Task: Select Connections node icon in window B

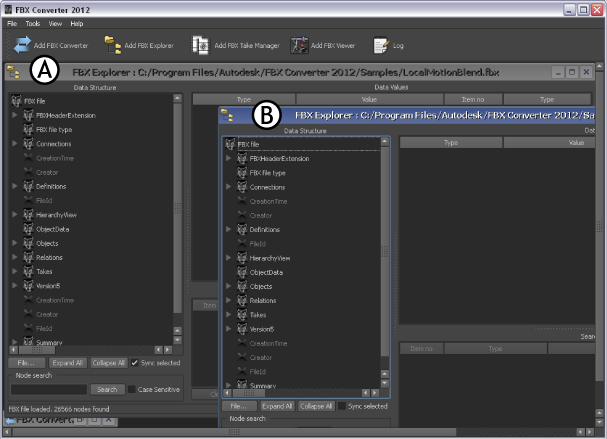Action: pos(242,187)
